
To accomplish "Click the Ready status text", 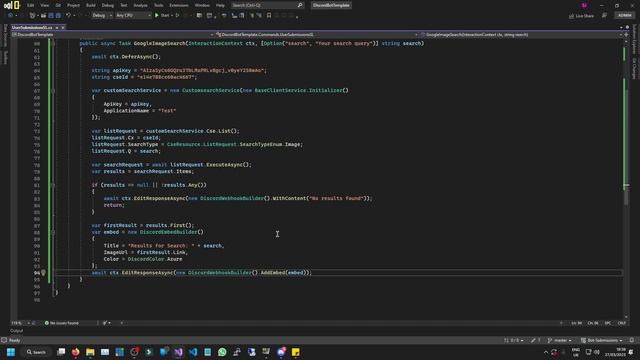I will pyautogui.click(x=14, y=340).
